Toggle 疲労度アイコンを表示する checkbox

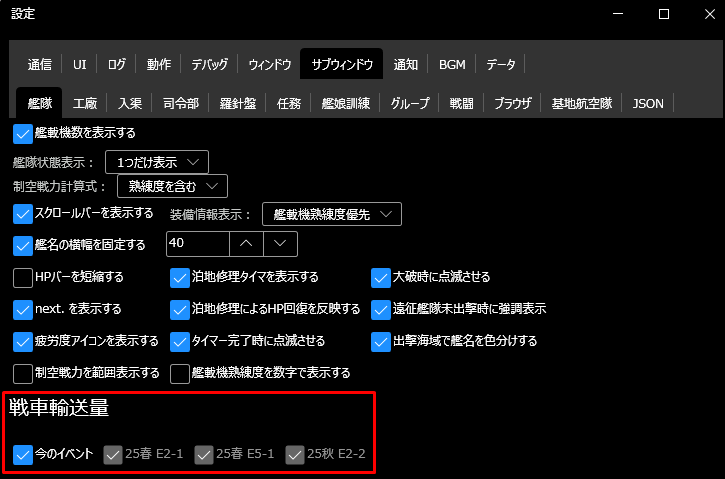(23, 342)
